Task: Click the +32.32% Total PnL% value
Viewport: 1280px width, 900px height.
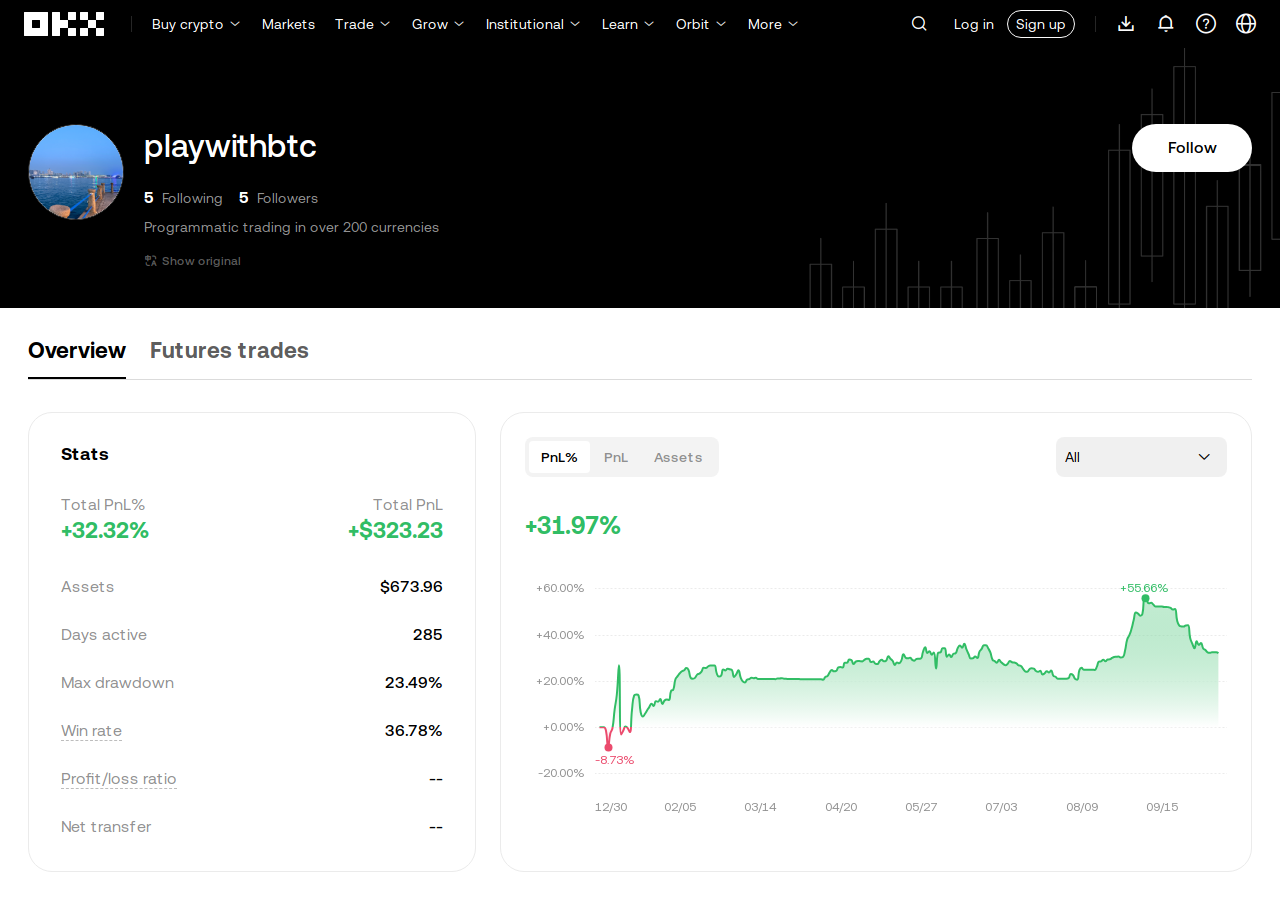Action: (105, 531)
